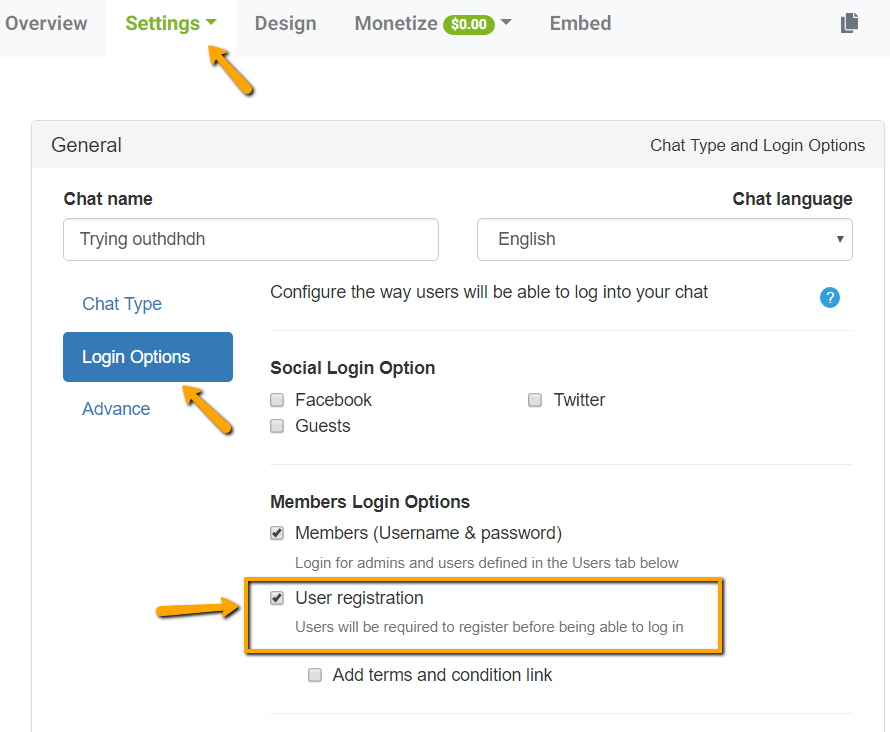Go to the Embed tab
This screenshot has width=890, height=732.
(580, 24)
